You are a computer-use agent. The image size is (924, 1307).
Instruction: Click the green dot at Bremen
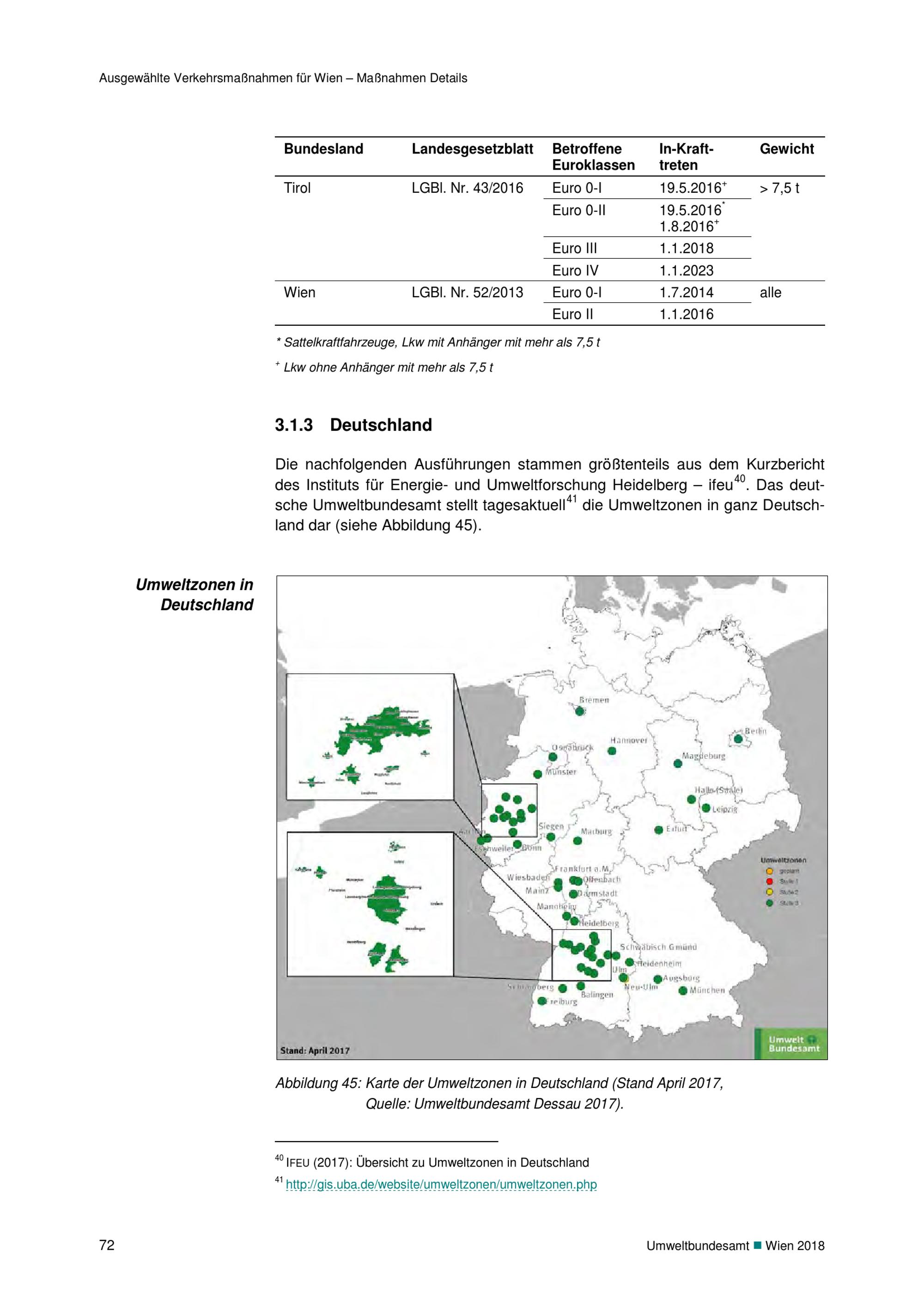point(579,711)
